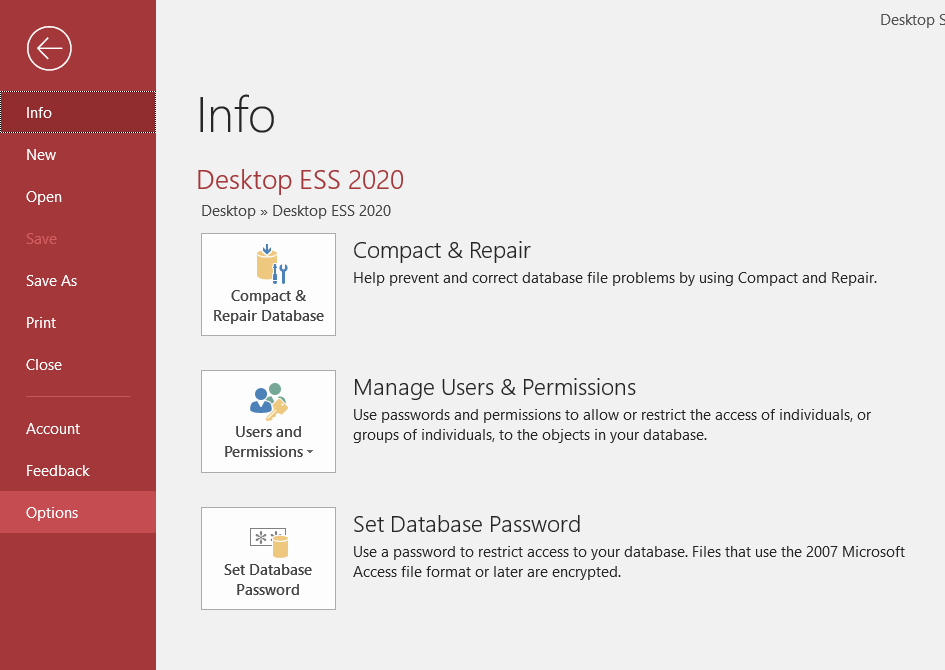Click the "Set Database Password" button label

[268, 580]
